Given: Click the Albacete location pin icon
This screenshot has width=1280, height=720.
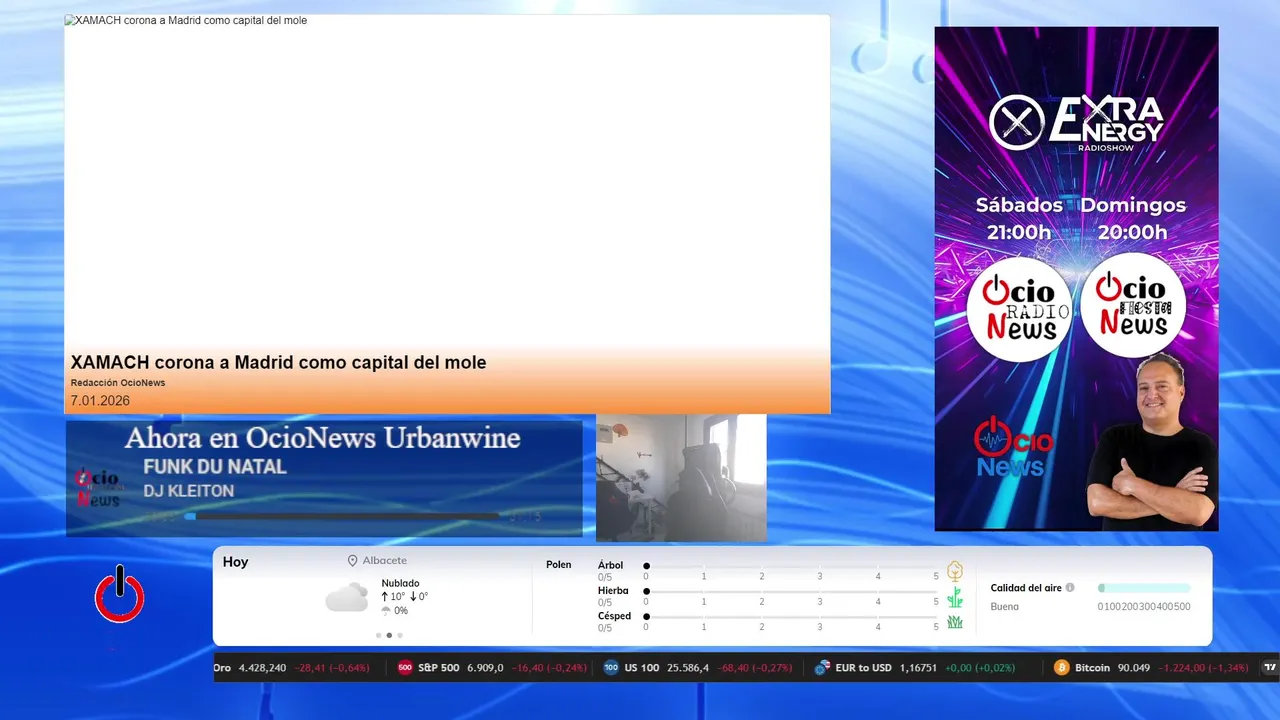Looking at the screenshot, I should coord(352,561).
